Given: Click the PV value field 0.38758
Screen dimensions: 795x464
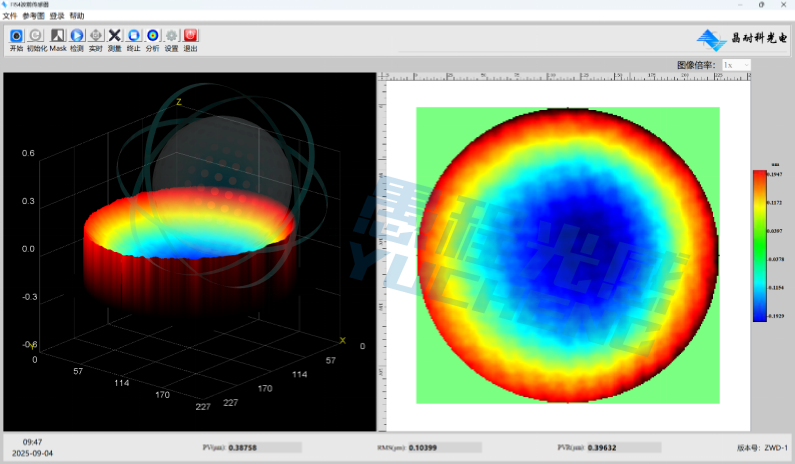Looking at the screenshot, I should pyautogui.click(x=264, y=448).
